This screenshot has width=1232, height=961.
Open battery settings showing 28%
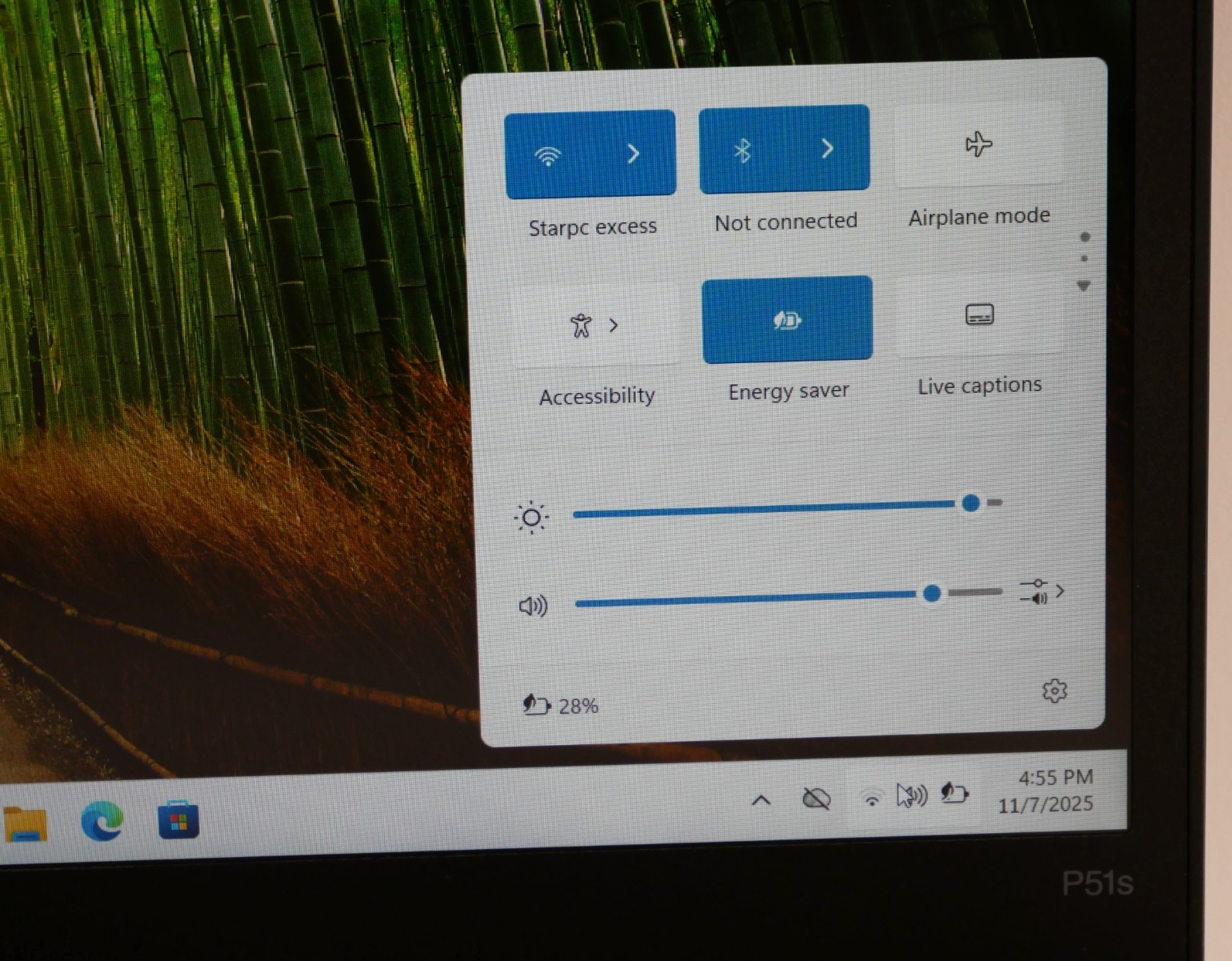560,705
